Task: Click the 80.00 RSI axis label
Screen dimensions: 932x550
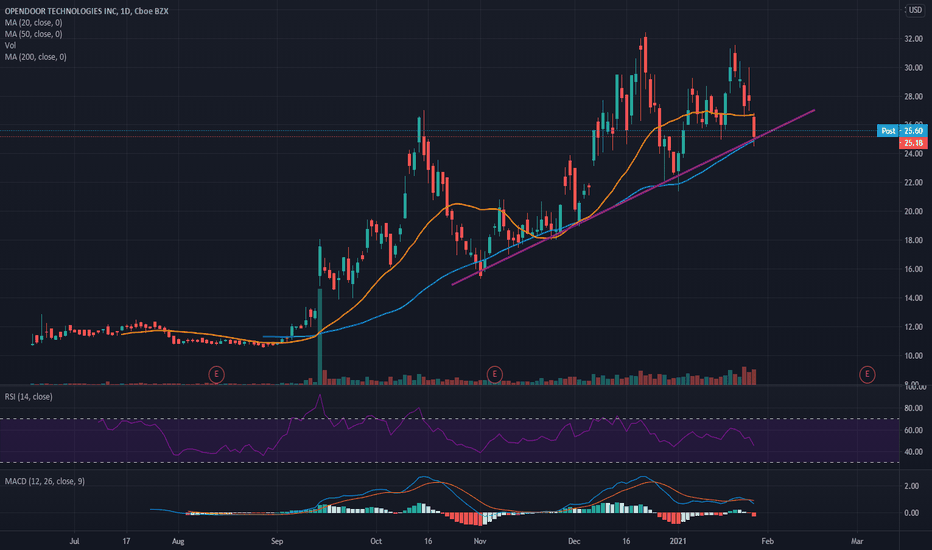Action: click(914, 408)
